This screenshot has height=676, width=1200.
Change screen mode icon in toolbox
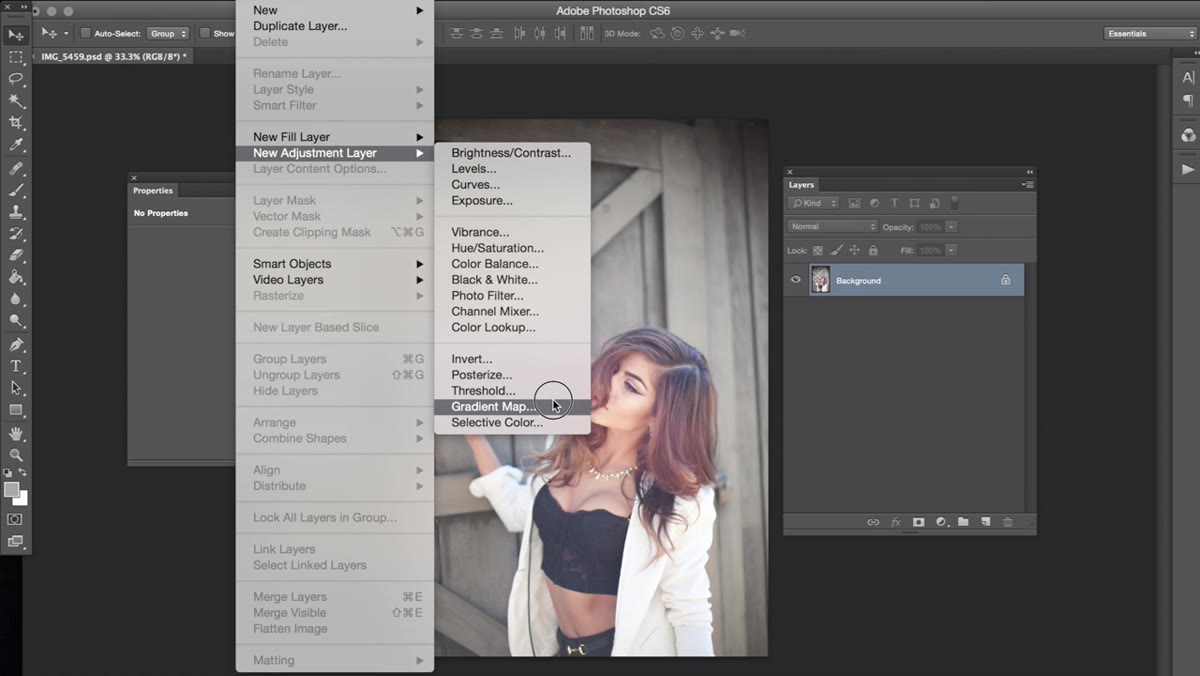15,542
